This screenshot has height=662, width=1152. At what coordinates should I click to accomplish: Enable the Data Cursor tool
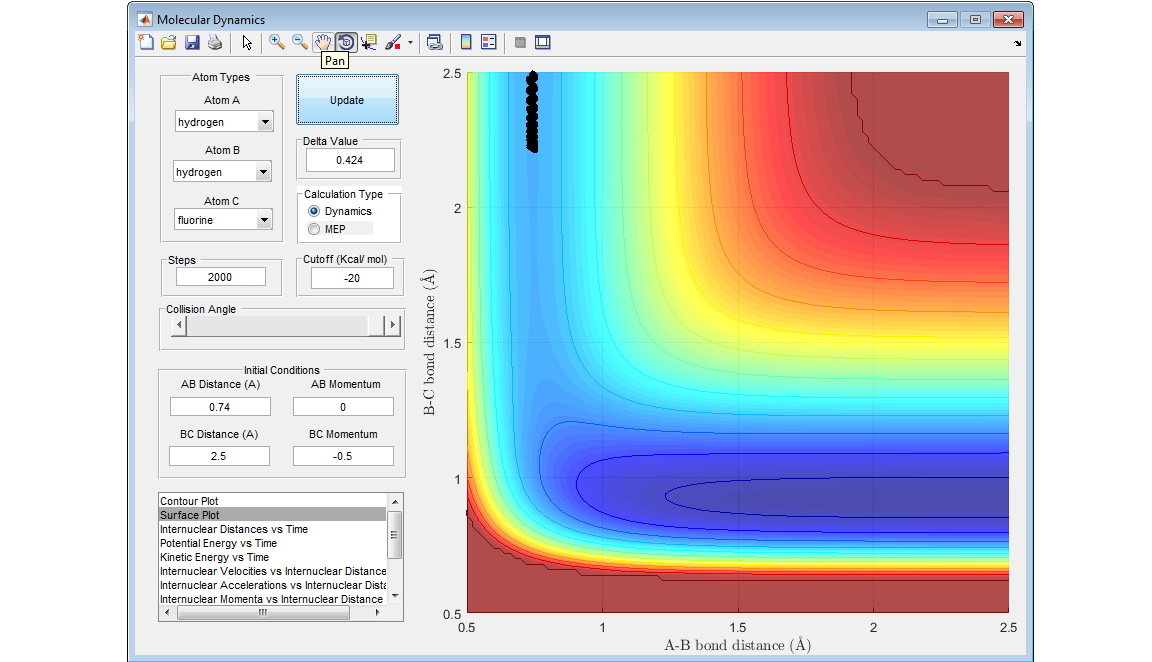[369, 42]
